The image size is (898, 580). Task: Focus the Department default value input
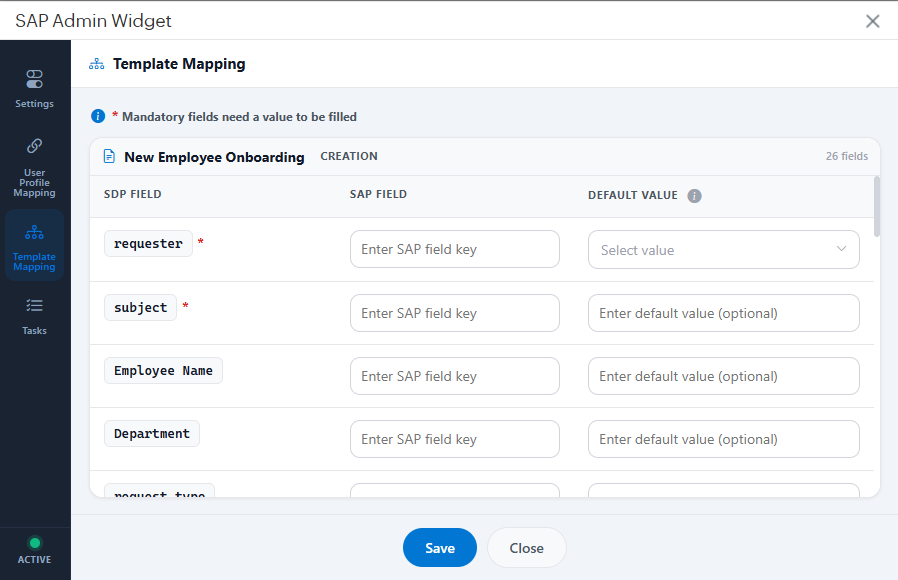click(x=723, y=439)
